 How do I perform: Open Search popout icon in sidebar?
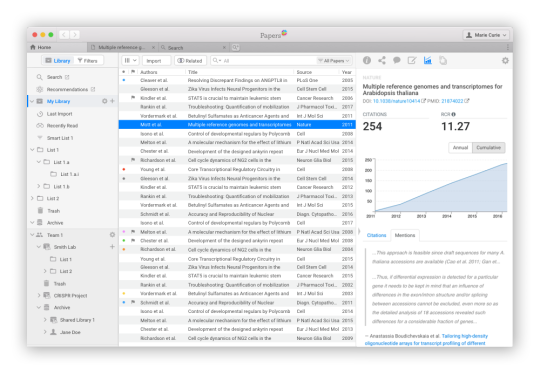[x=68, y=77]
